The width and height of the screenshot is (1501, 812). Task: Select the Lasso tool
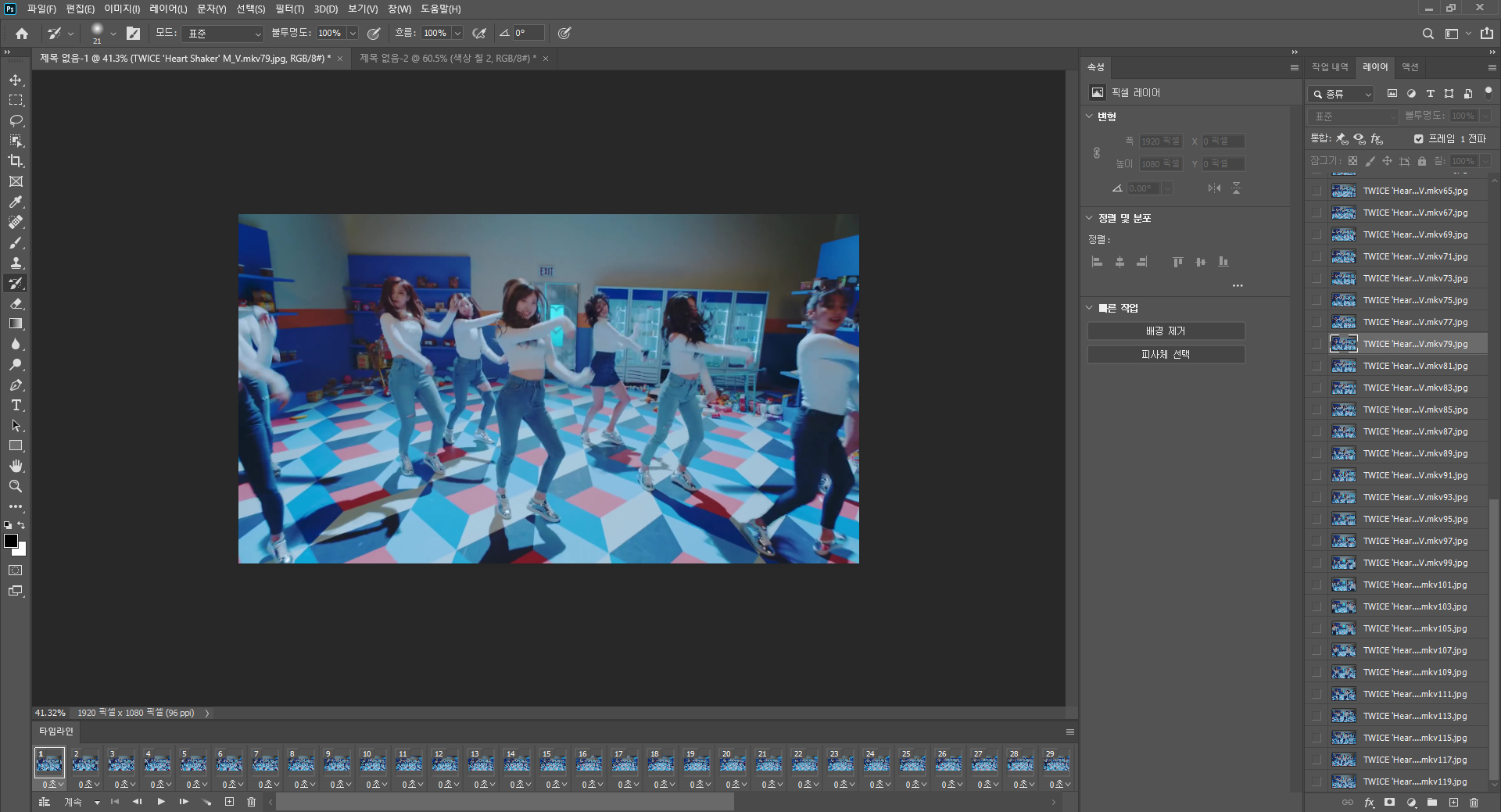(16, 120)
